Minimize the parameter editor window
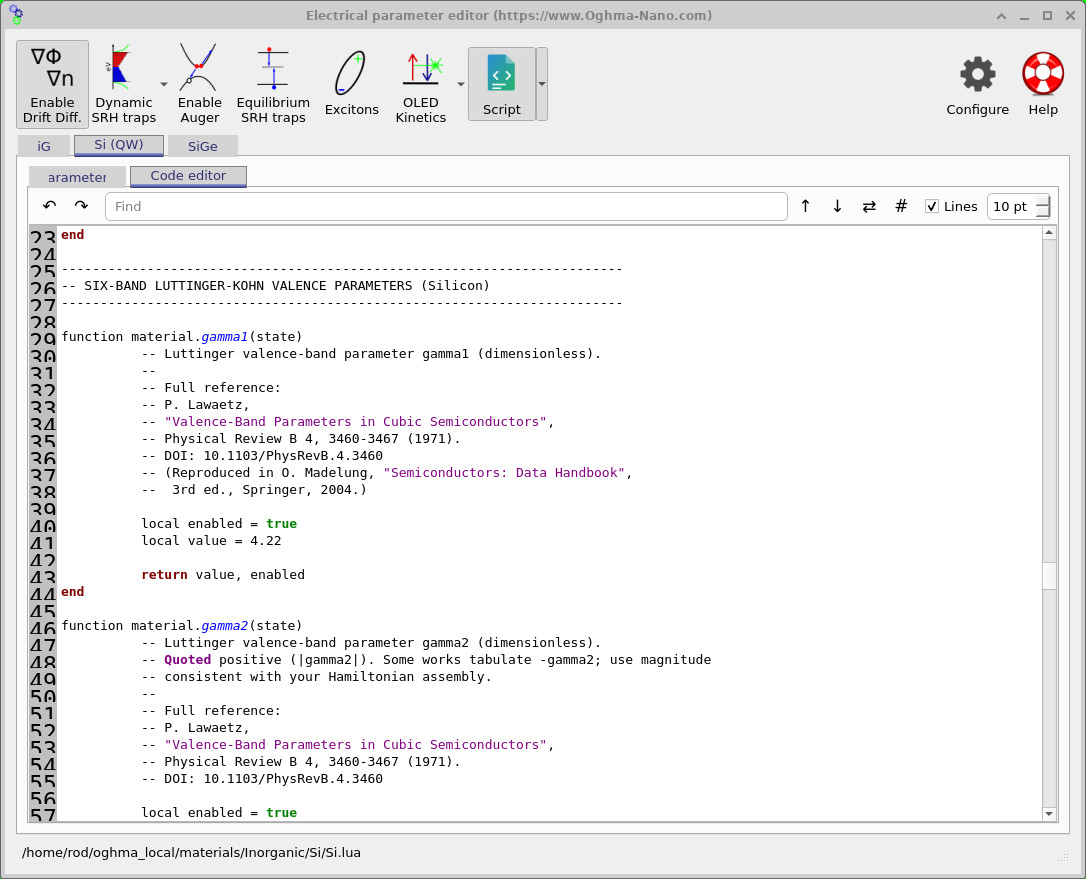This screenshot has height=879, width=1086. 1024,16
